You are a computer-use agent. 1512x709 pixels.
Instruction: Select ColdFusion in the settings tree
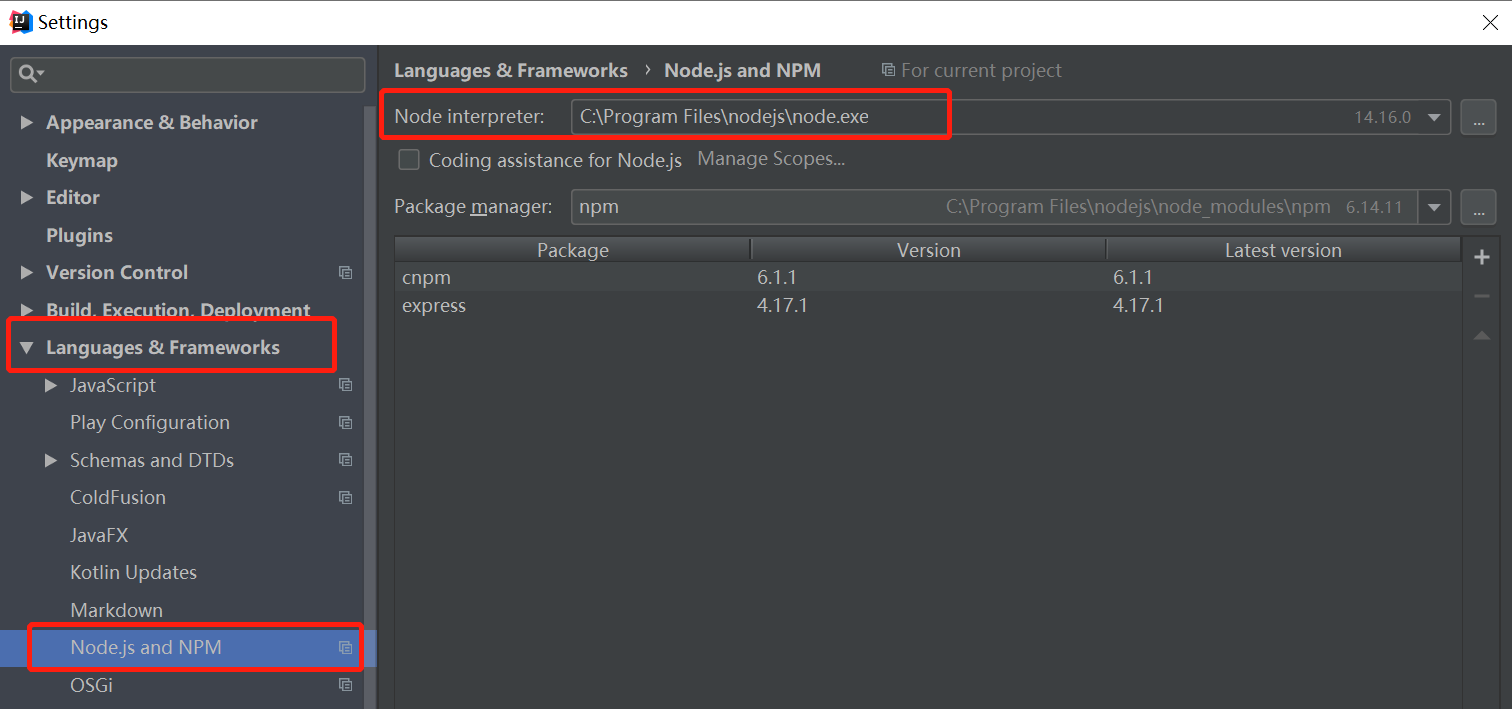[x=118, y=497]
